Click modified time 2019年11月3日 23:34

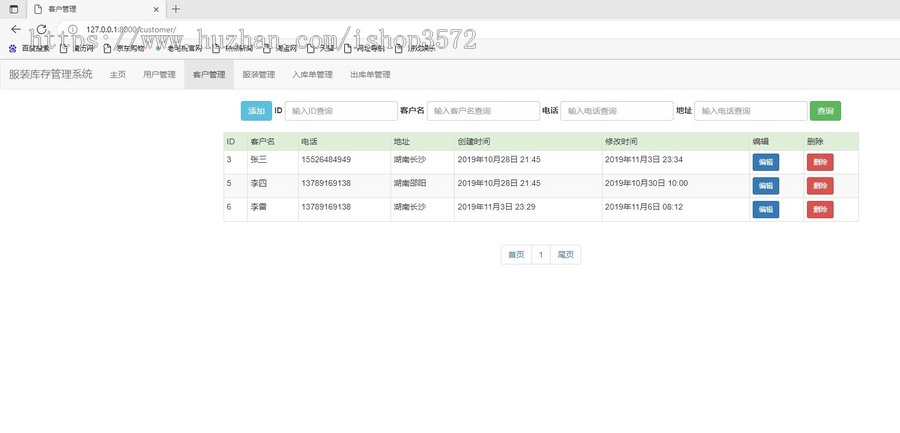(x=644, y=160)
